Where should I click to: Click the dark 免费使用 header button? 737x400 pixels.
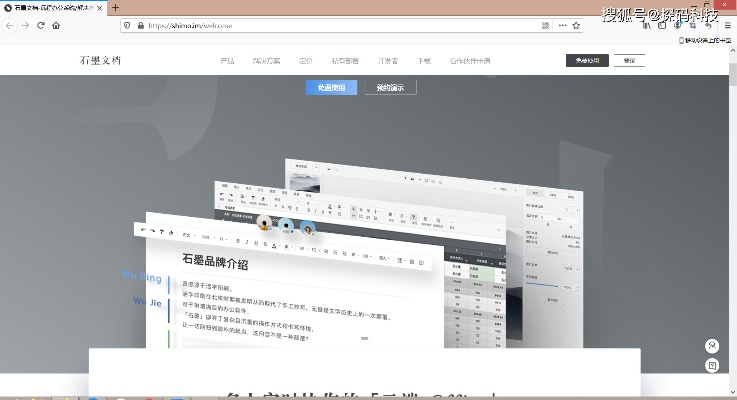tap(587, 61)
